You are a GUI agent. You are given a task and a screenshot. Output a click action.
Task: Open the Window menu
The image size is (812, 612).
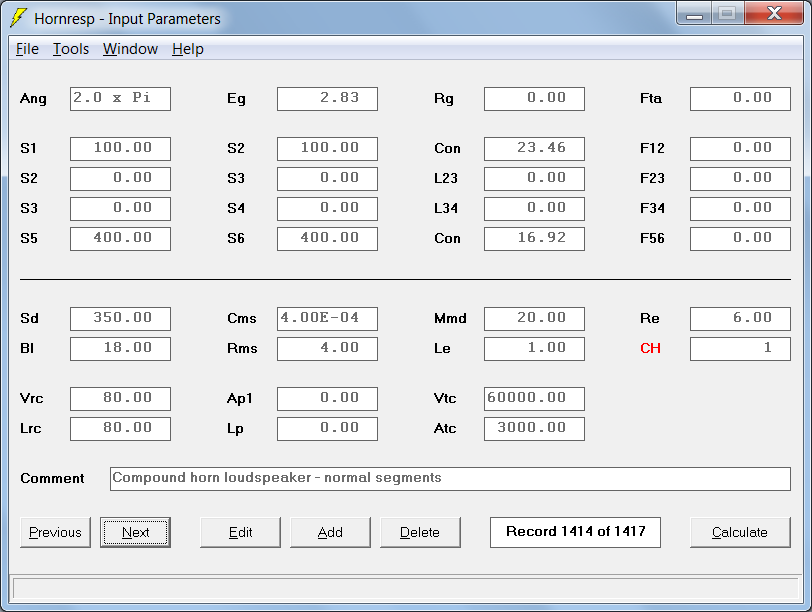[130, 49]
